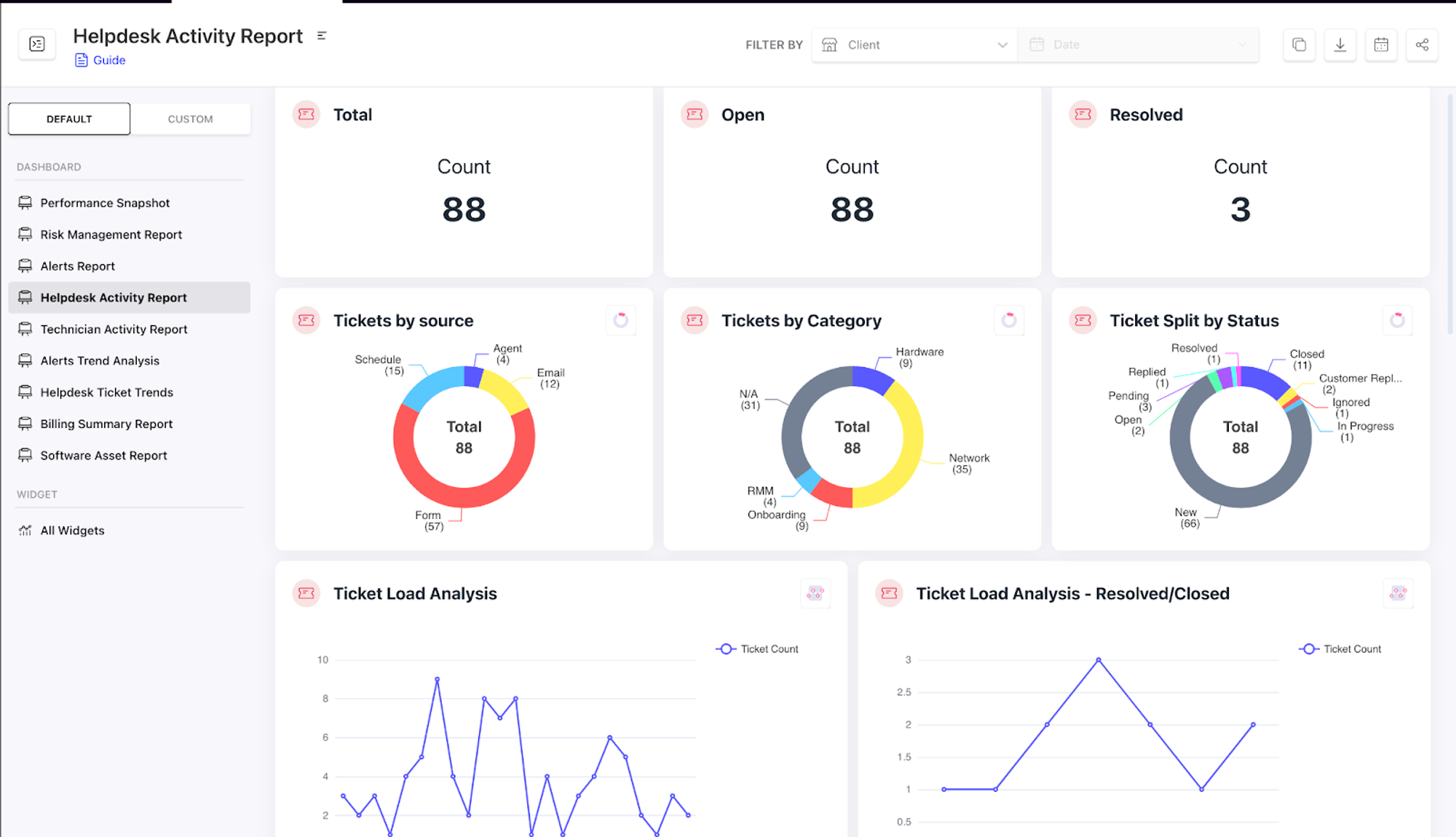Click the N/A (31) label
The image size is (1456, 837).
tap(750, 400)
